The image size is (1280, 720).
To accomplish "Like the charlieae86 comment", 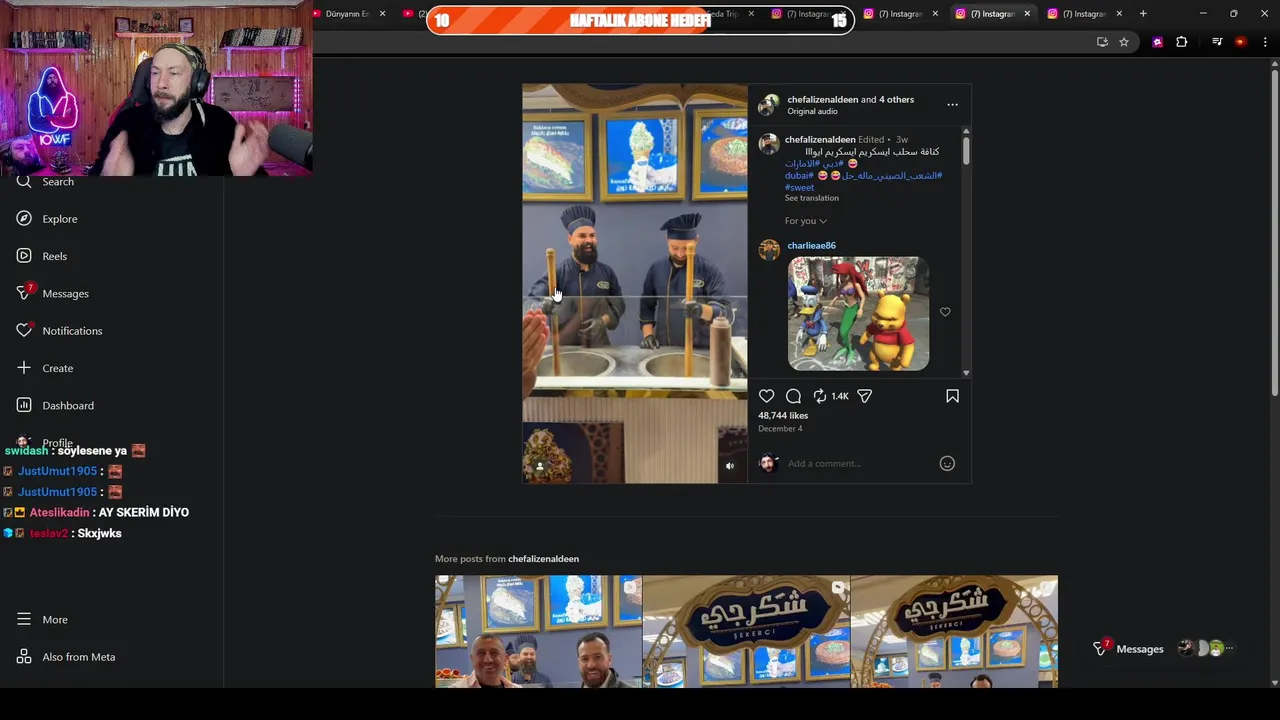I will tap(945, 312).
